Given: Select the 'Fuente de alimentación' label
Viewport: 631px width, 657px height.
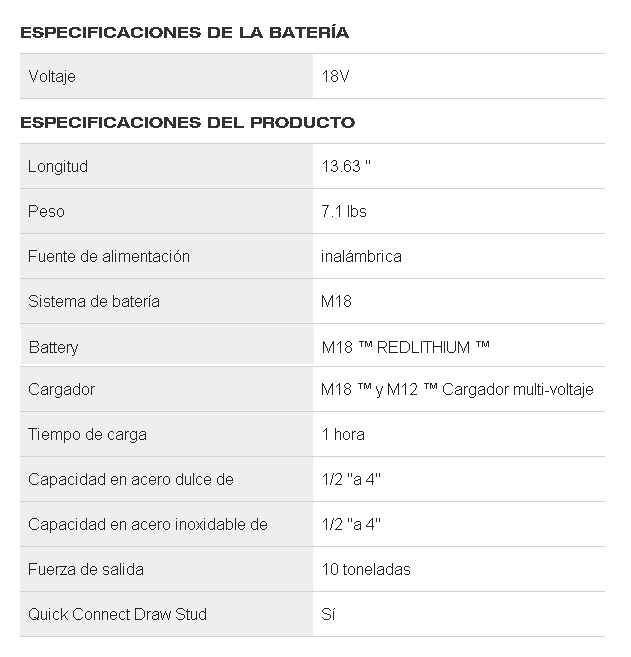Looking at the screenshot, I should [109, 256].
